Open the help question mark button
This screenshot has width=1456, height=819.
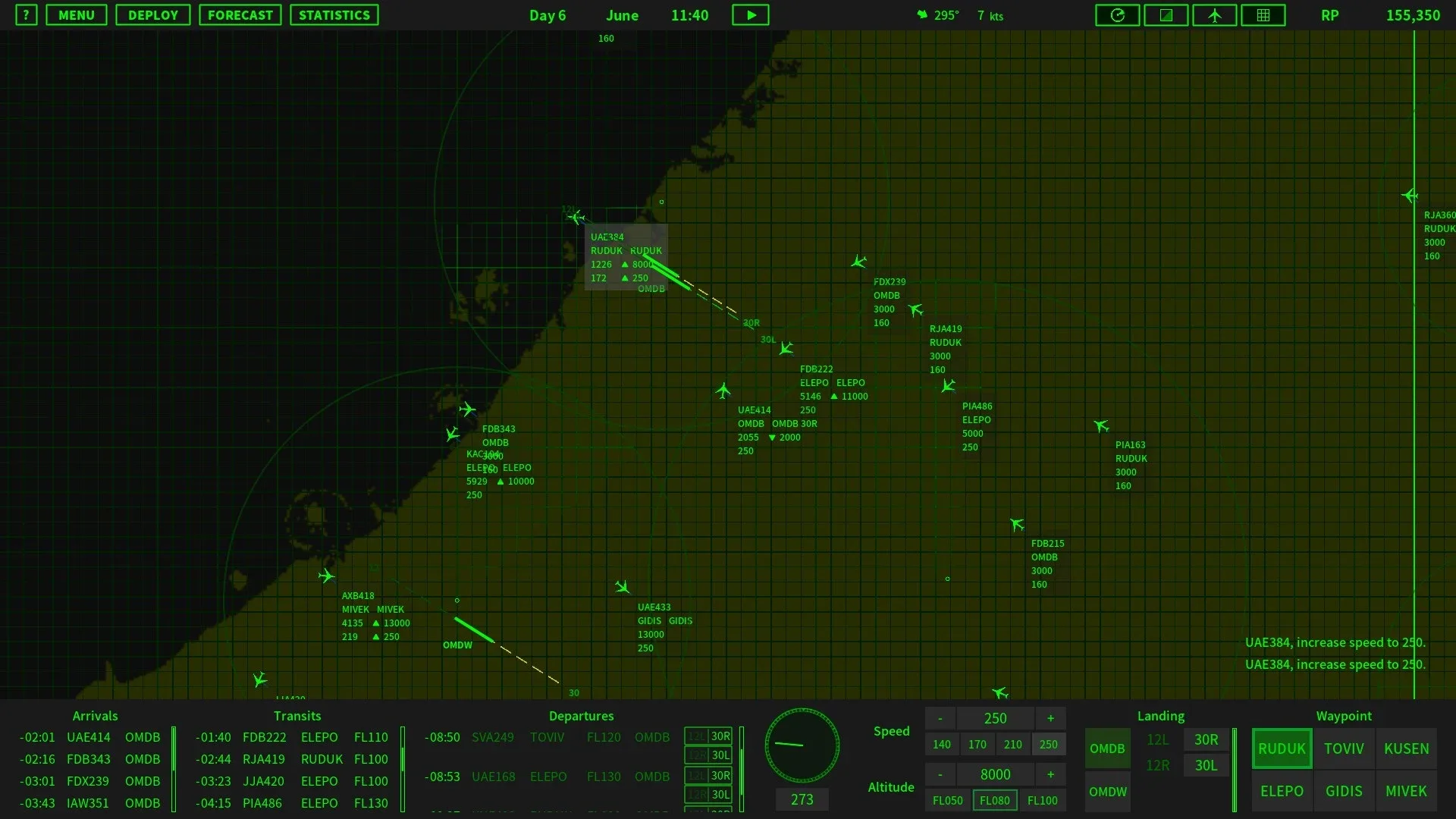[26, 15]
